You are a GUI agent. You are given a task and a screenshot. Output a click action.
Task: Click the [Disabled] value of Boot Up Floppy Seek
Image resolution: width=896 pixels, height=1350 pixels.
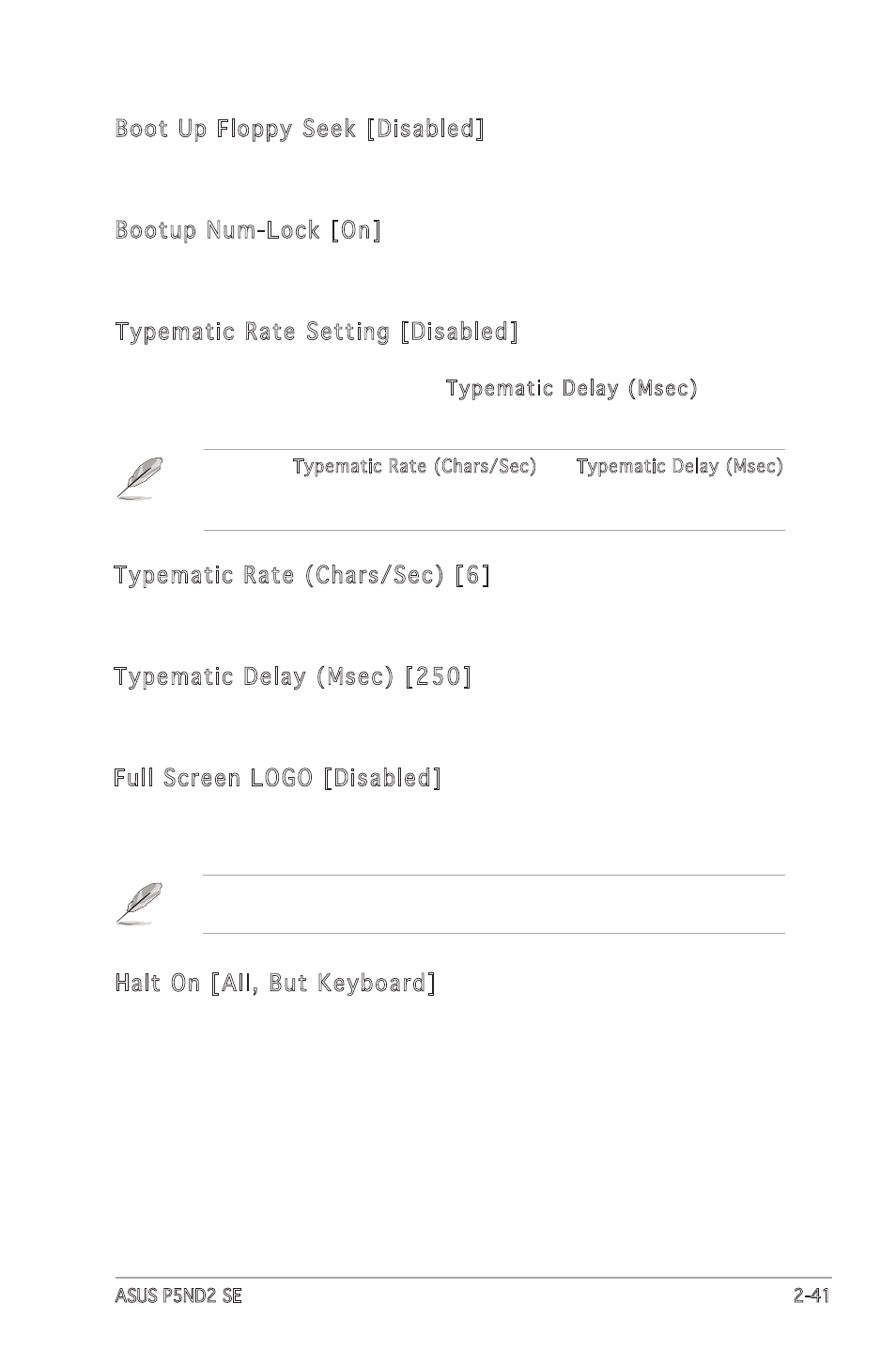coord(425,129)
